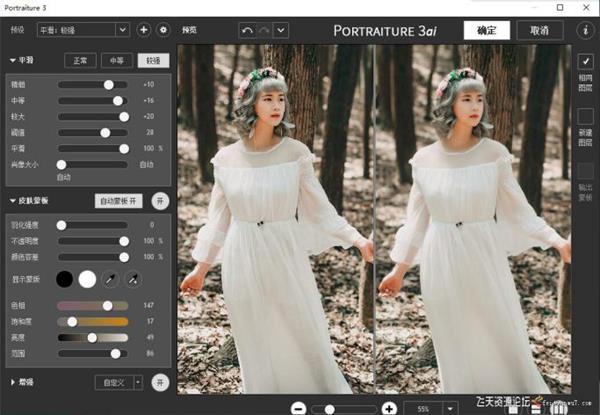
Task: Click the zoom in plus icon
Action: [x=389, y=408]
